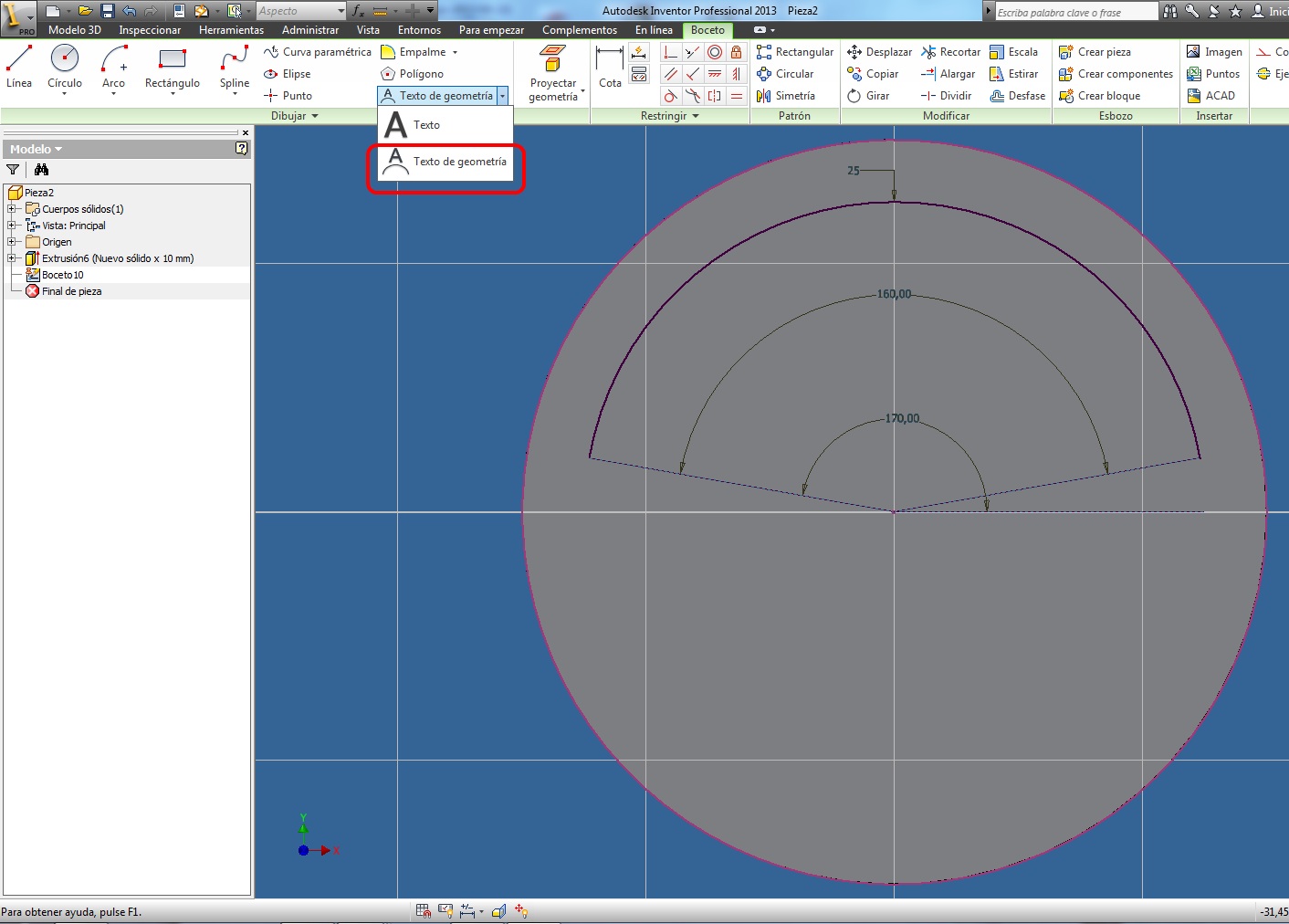Viewport: 1289px width, 924px height.
Task: Open the Texto de geometría dropdown arrow
Action: click(x=502, y=96)
